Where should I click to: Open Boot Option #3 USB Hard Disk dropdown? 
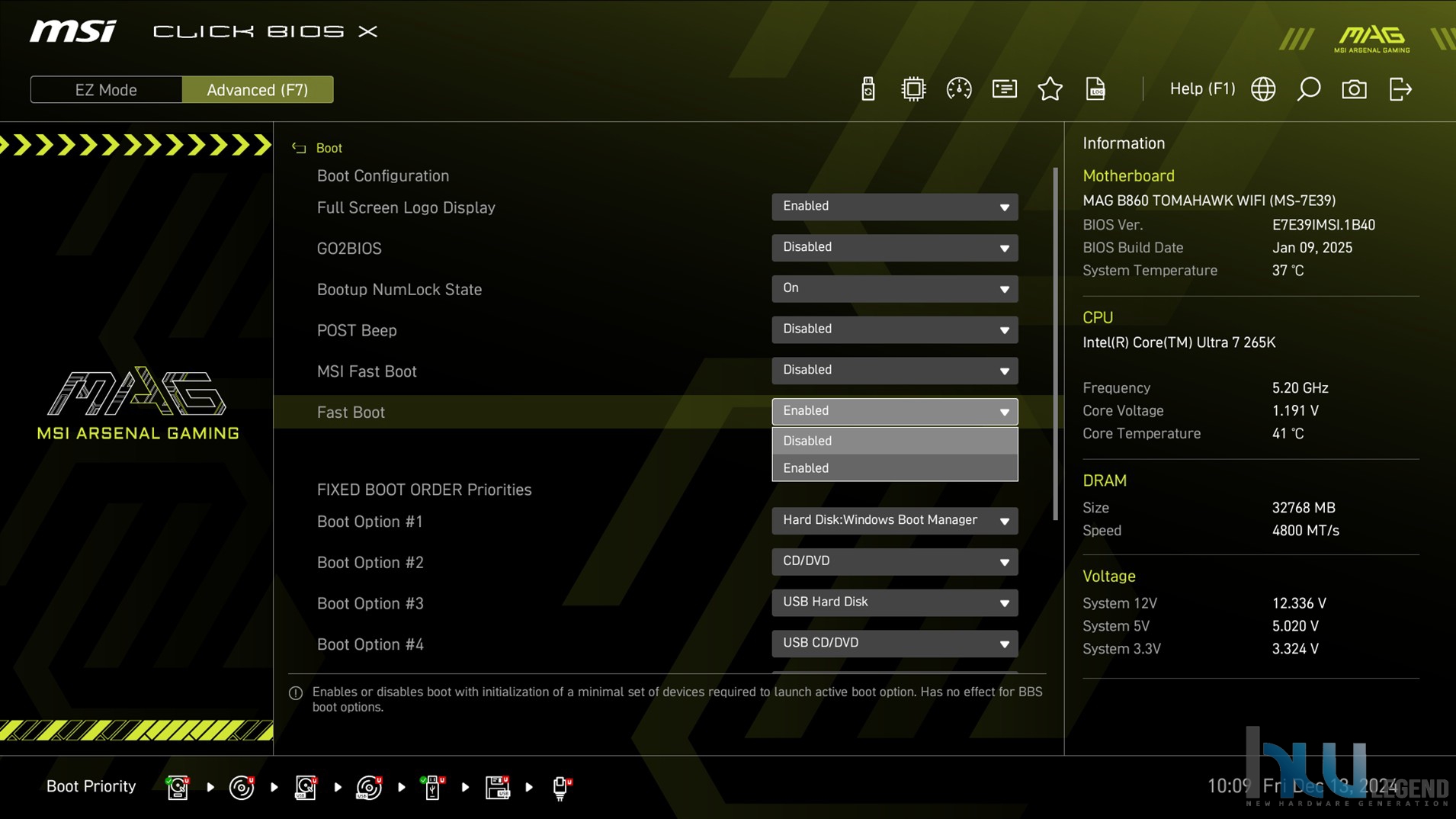tap(894, 602)
